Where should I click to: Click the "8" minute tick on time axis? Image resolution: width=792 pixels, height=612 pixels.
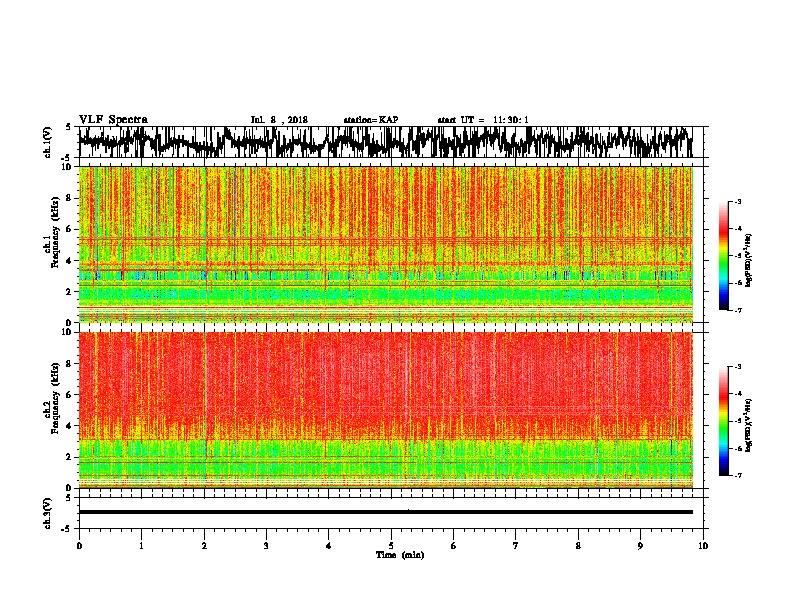(578, 546)
